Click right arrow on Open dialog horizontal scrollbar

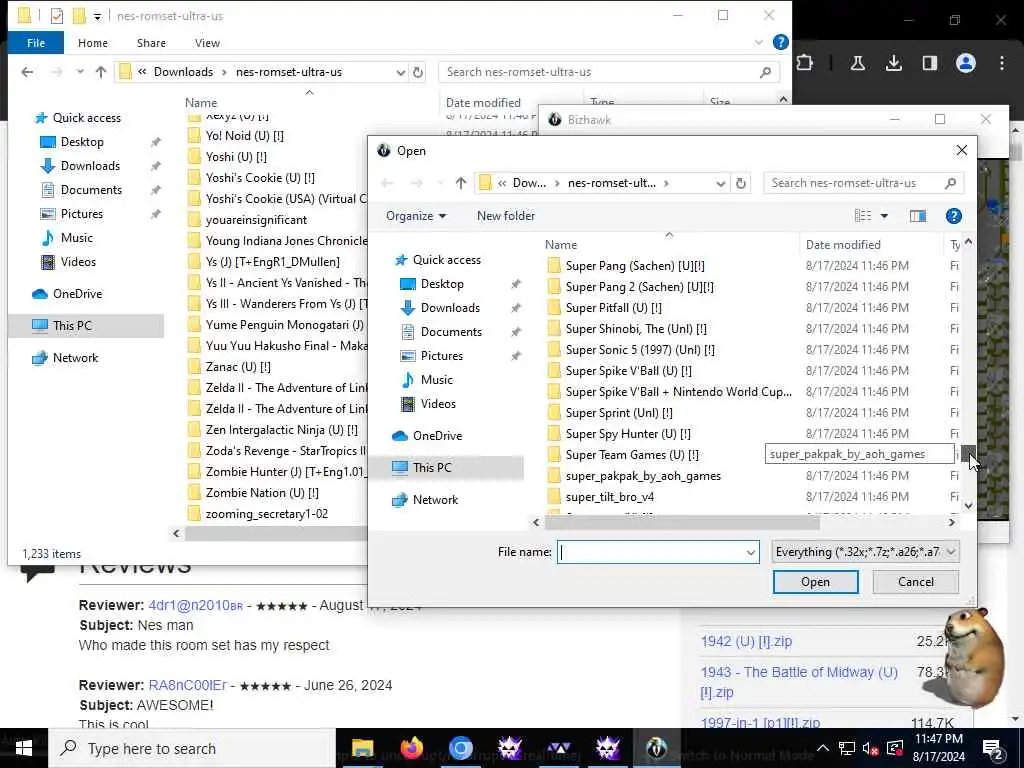tap(952, 522)
